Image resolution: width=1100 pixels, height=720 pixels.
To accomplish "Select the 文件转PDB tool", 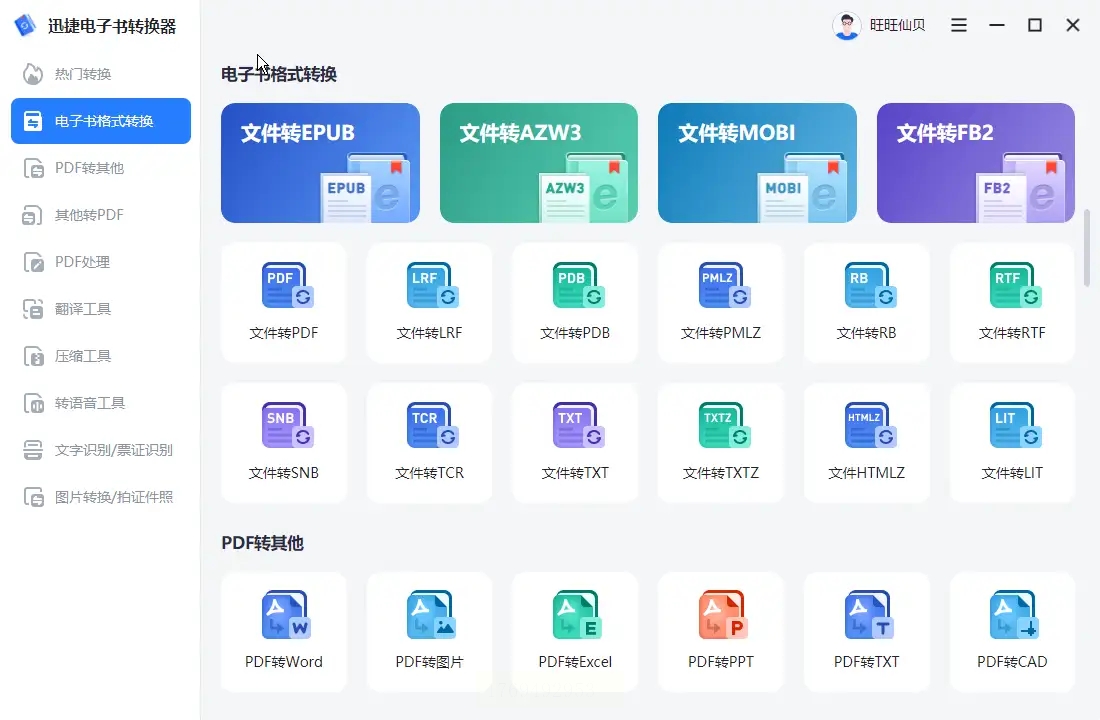I will [575, 303].
